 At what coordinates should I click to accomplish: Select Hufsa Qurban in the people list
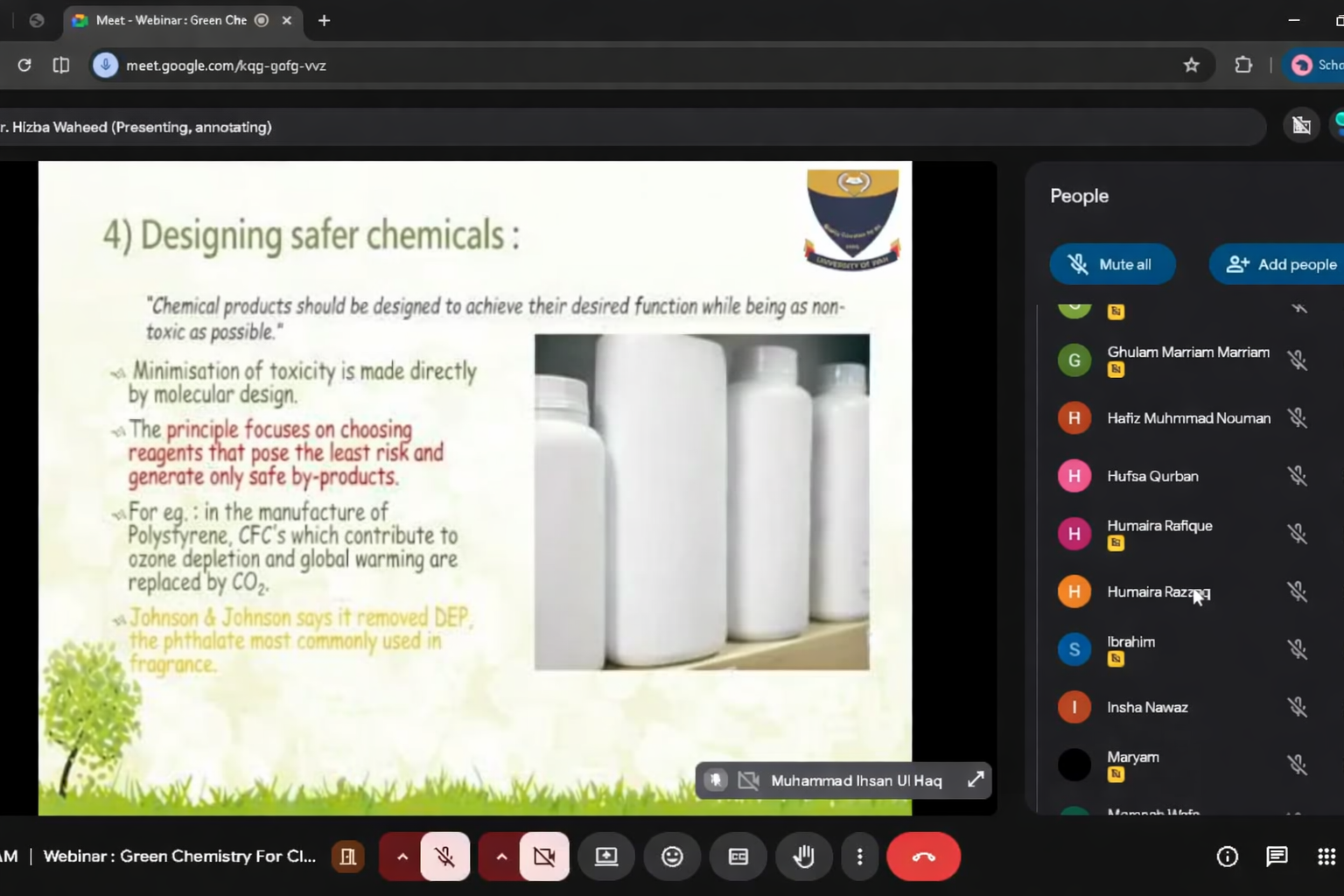pos(1152,476)
